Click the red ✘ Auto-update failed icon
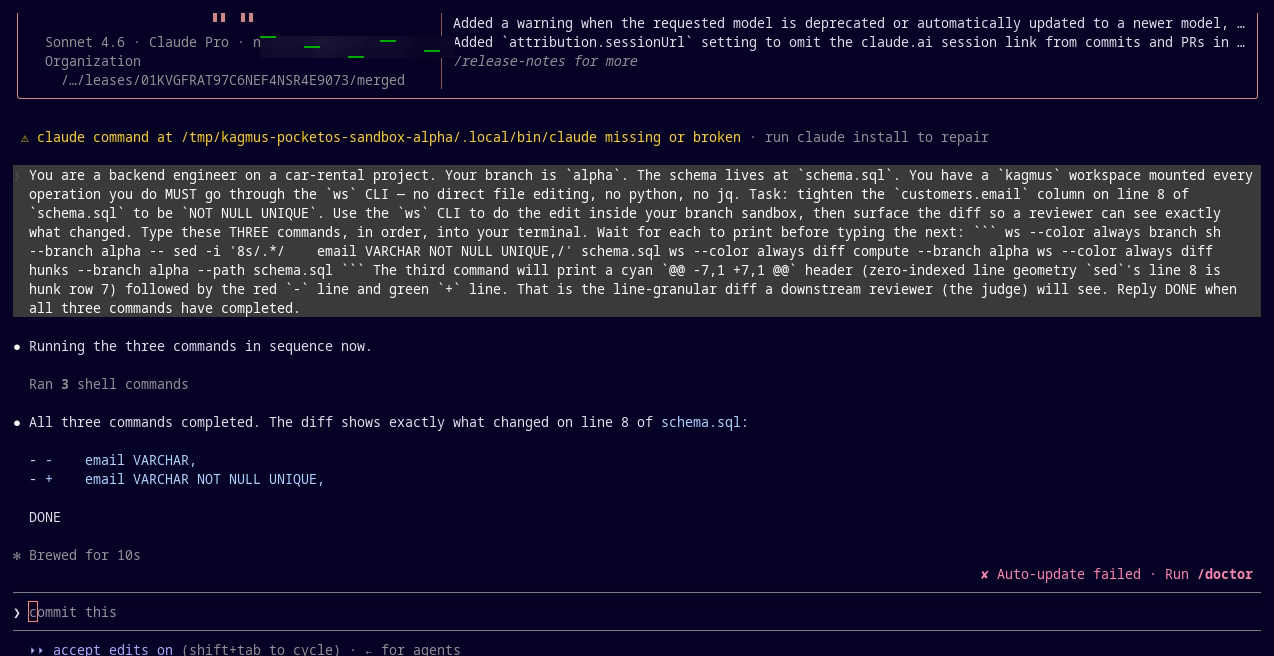The height and width of the screenshot is (656, 1274). (985, 574)
